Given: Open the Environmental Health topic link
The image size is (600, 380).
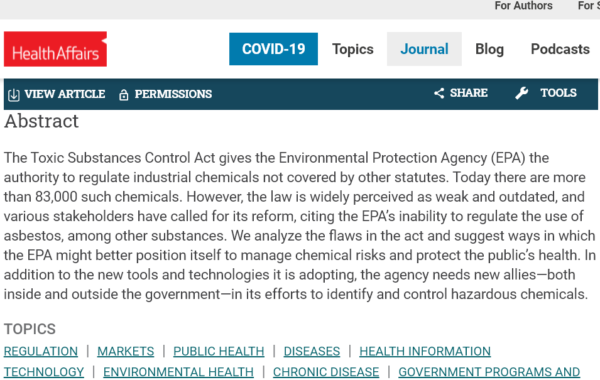Looking at the screenshot, I should [178, 372].
